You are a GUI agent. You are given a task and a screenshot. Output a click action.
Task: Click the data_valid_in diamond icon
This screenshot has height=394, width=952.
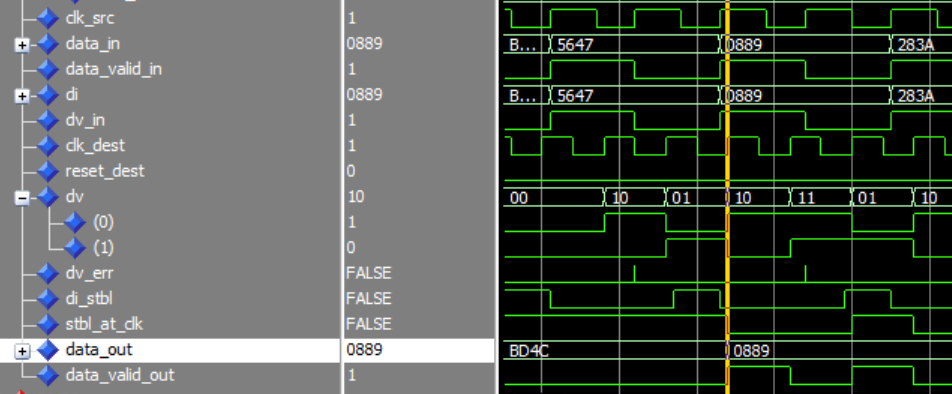[48, 70]
